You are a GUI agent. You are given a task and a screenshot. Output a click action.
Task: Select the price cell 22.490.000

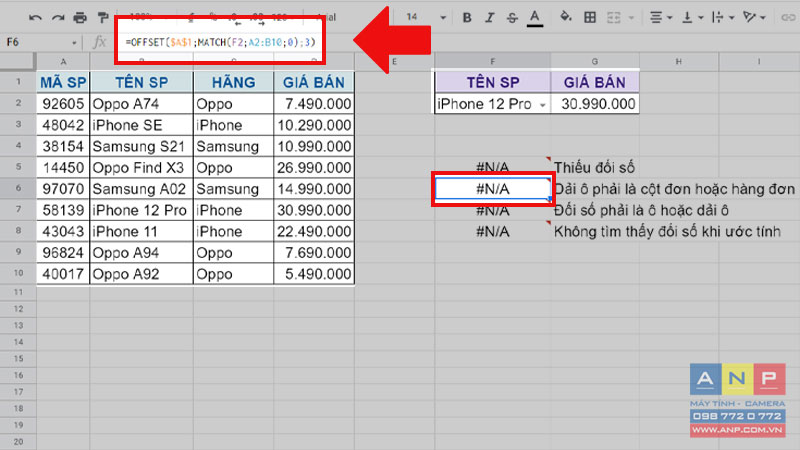click(x=314, y=231)
